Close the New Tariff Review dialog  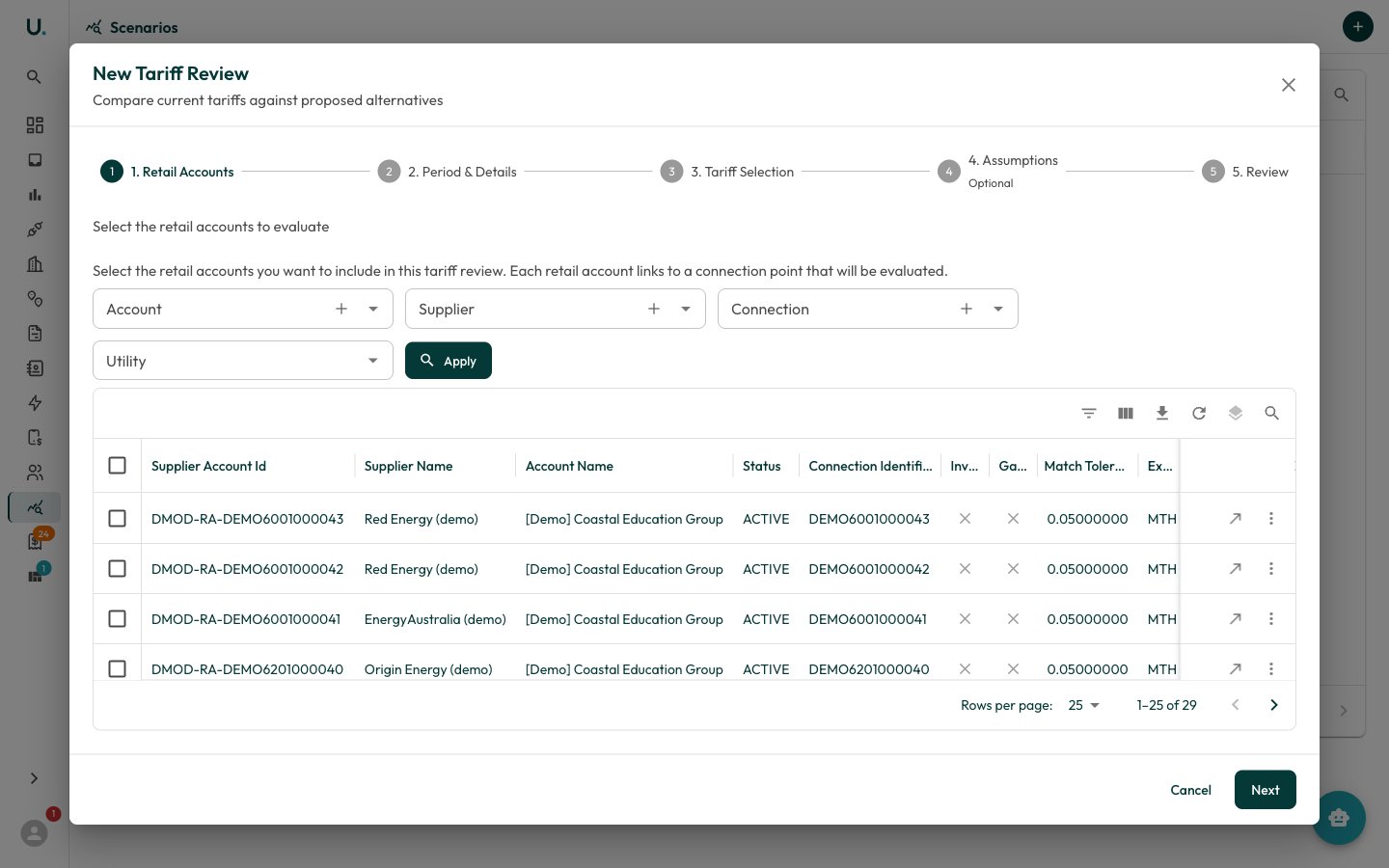pyautogui.click(x=1289, y=85)
